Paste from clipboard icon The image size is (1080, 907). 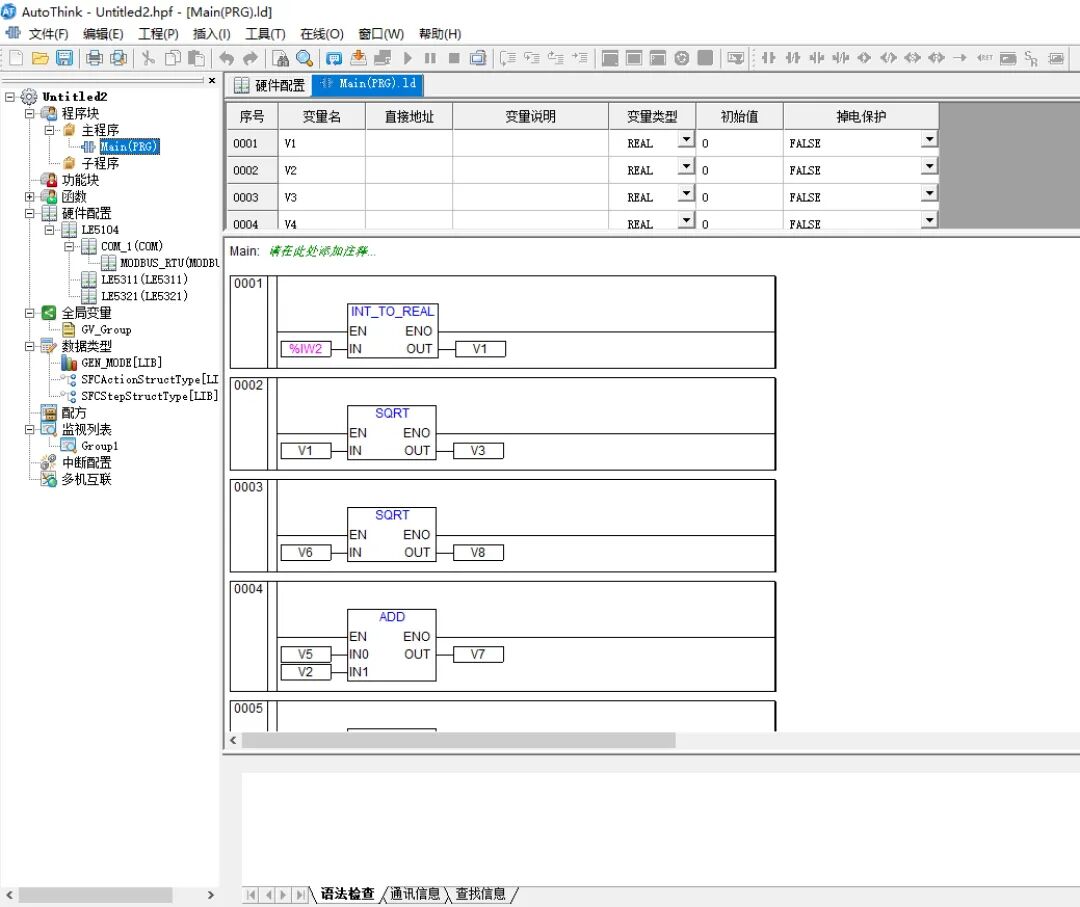pos(196,59)
